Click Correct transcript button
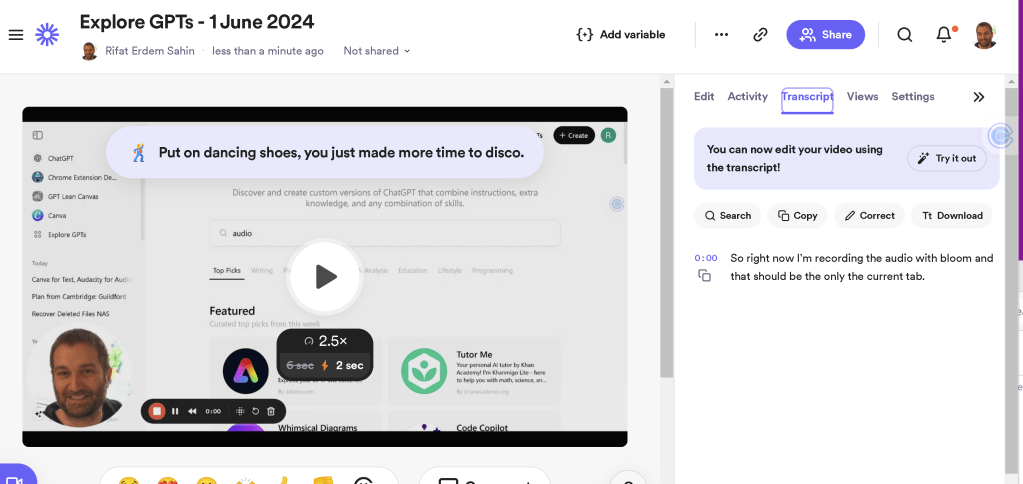1023x484 pixels. click(869, 216)
